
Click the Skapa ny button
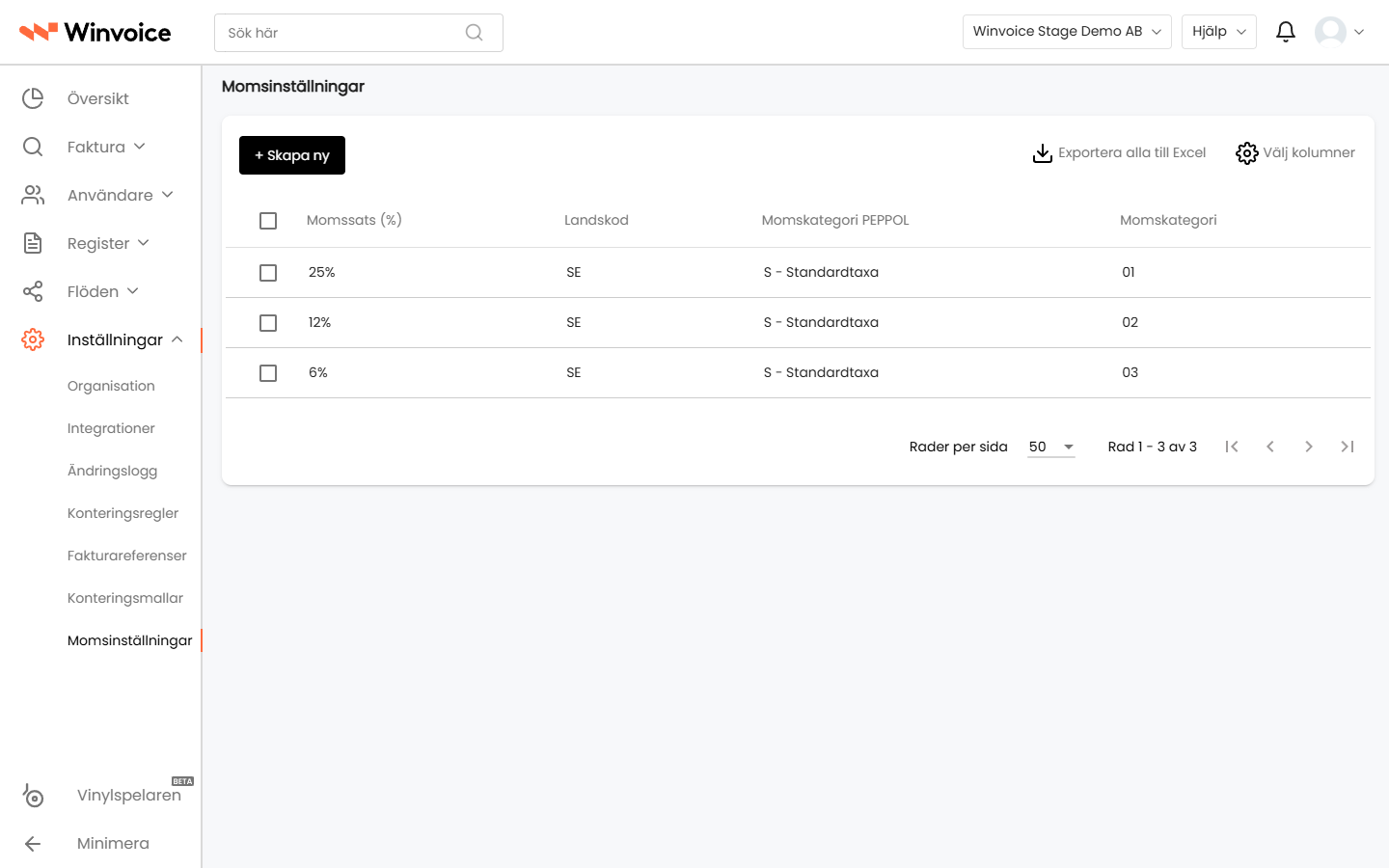pos(292,155)
